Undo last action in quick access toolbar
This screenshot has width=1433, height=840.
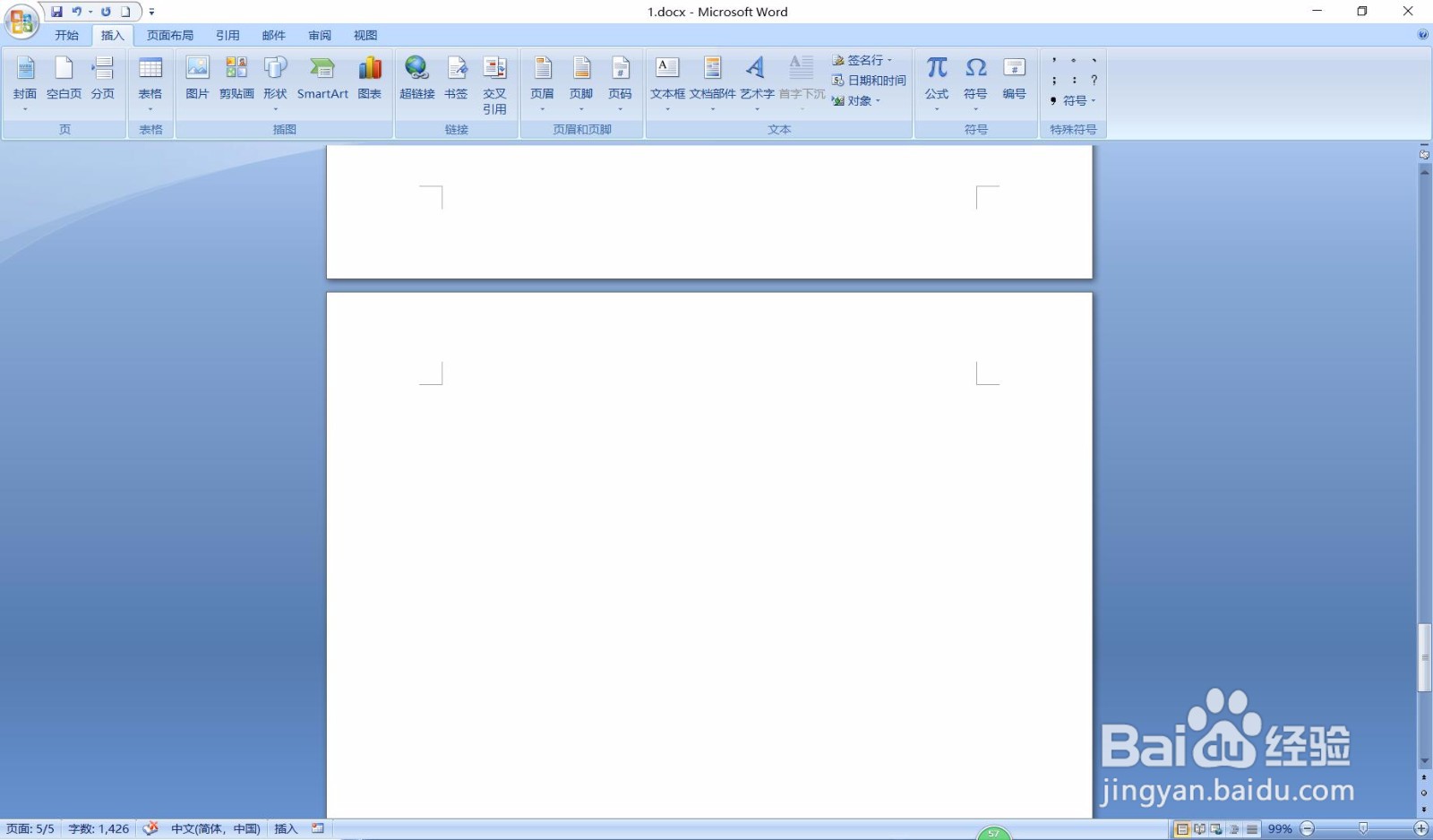click(77, 12)
